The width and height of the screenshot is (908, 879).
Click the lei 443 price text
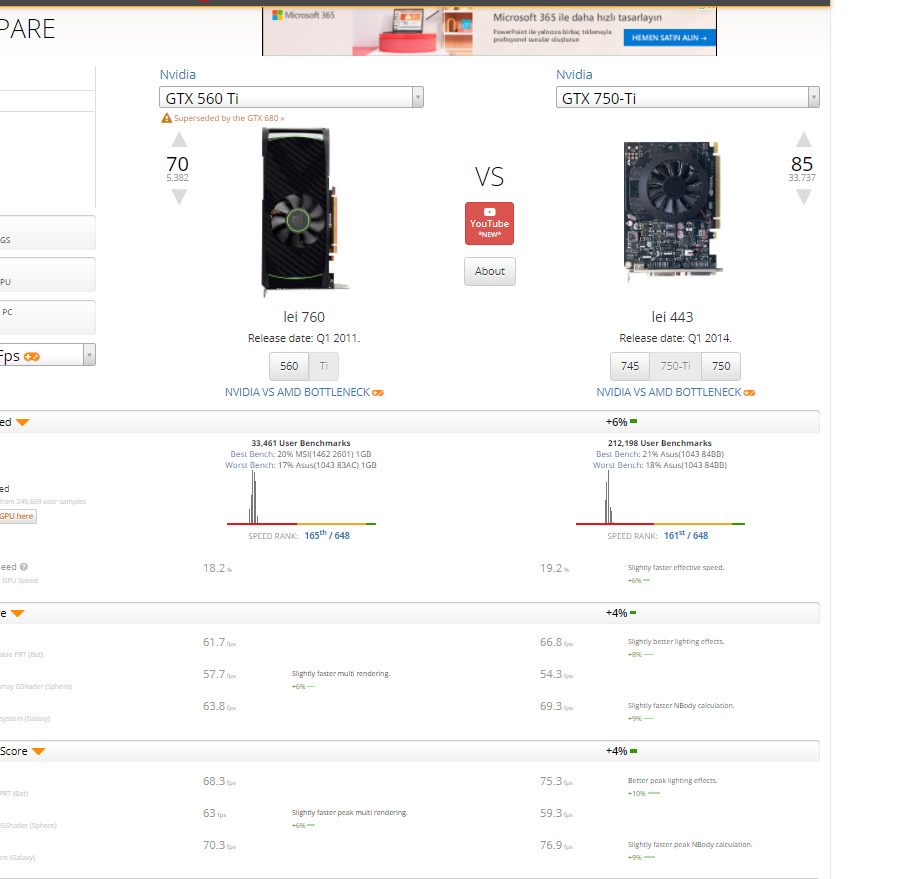pyautogui.click(x=672, y=317)
